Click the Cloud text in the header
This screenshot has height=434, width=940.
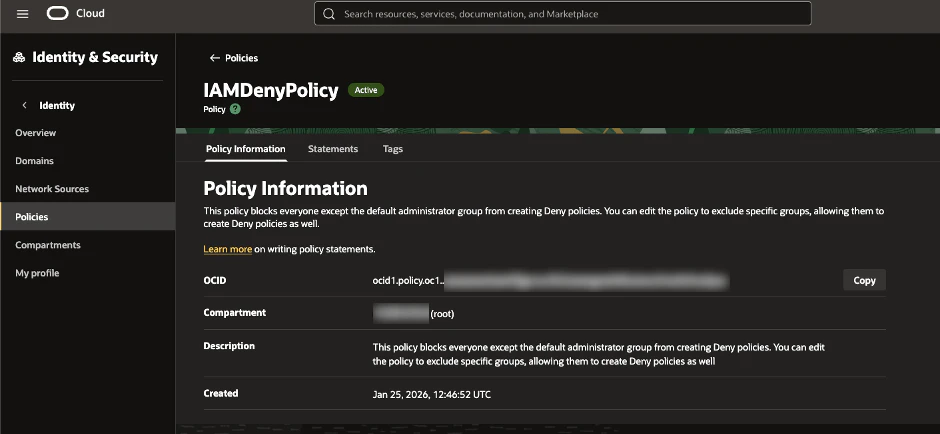coord(90,13)
